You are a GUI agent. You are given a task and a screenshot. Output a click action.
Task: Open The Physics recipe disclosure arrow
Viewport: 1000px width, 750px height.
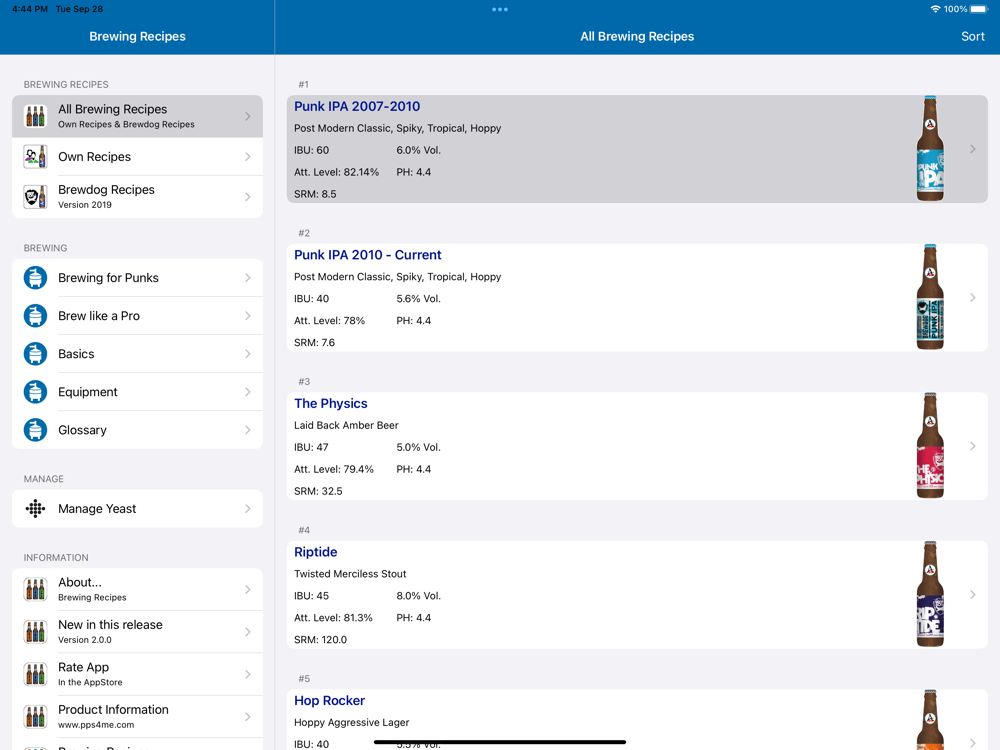[x=972, y=446]
